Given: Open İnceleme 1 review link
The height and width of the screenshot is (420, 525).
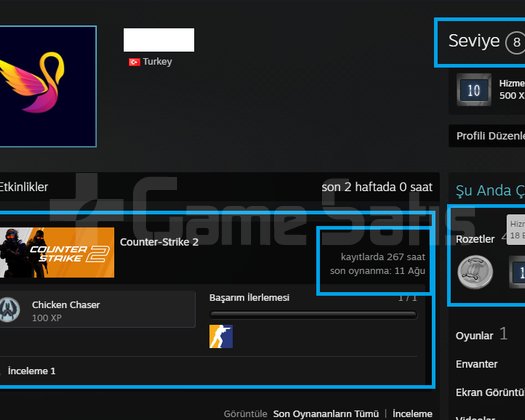Looking at the screenshot, I should tap(31, 371).
